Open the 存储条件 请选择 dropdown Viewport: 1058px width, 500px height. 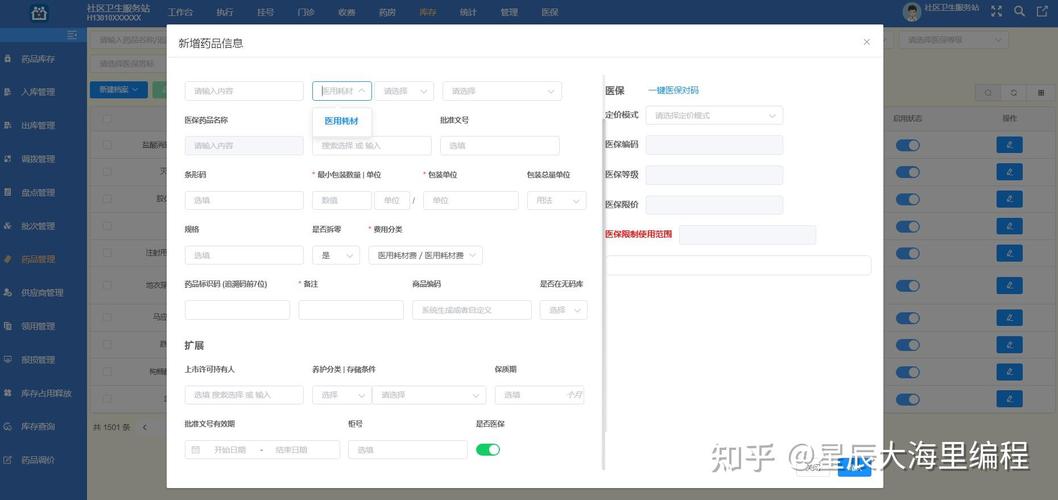(x=429, y=395)
